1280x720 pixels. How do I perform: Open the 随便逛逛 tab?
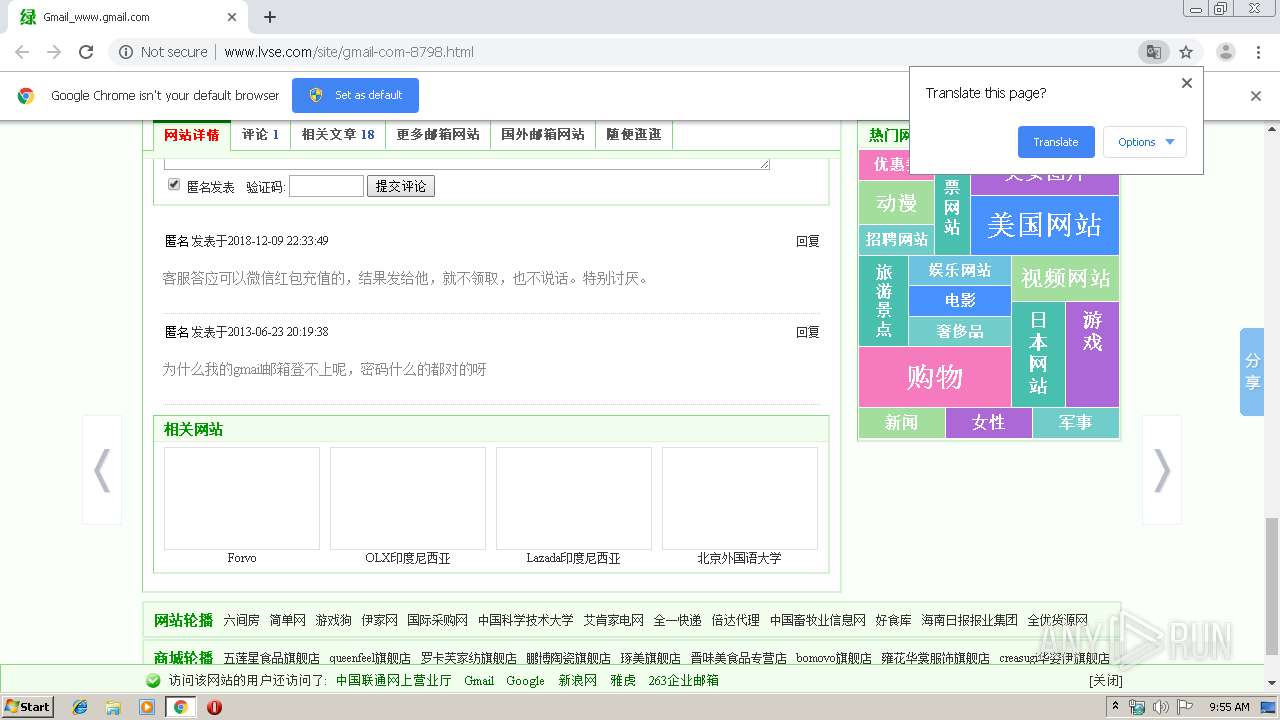pyautogui.click(x=634, y=135)
